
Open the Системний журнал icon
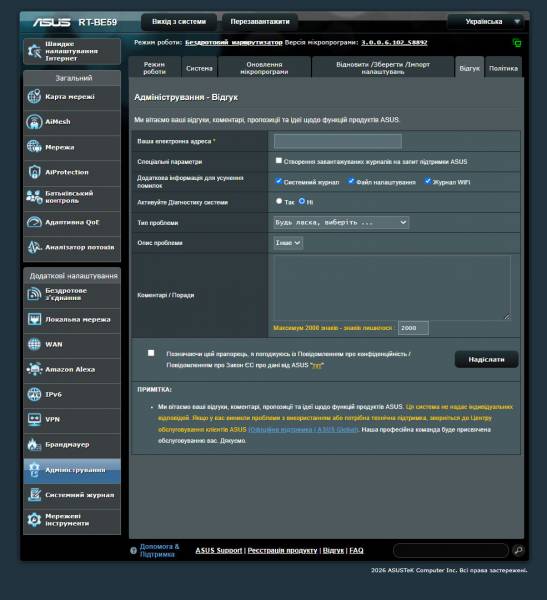point(34,495)
